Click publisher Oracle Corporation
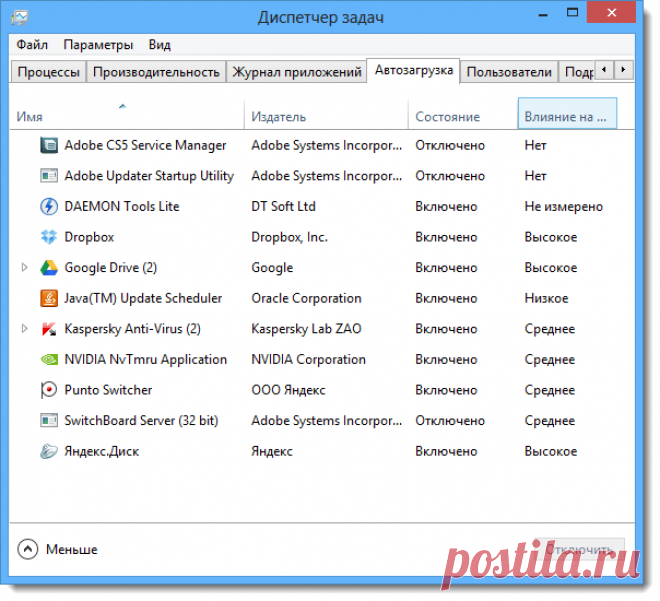660x601 pixels. (x=306, y=298)
